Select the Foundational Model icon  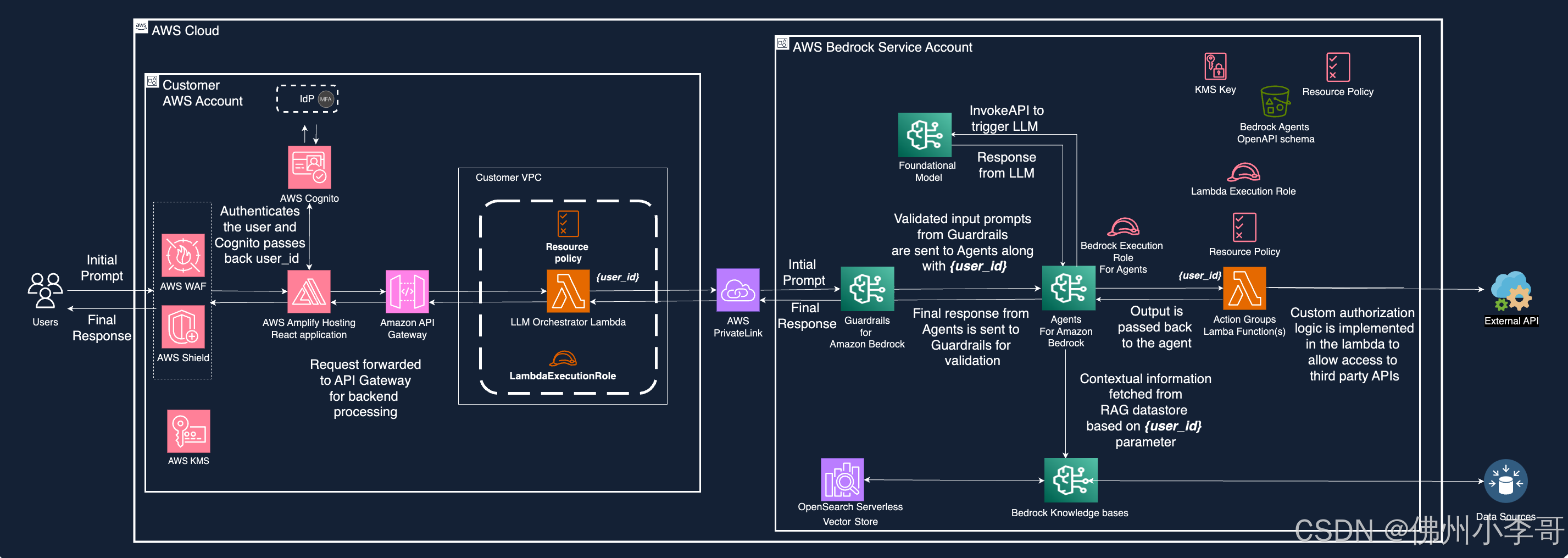click(925, 135)
